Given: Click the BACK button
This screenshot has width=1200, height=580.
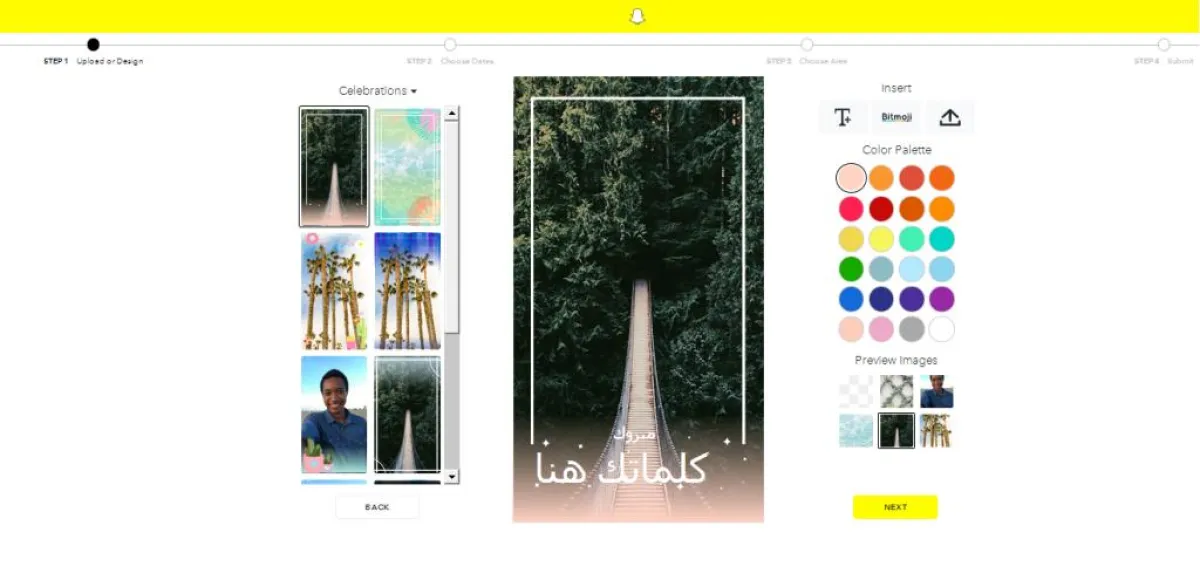Looking at the screenshot, I should (377, 507).
